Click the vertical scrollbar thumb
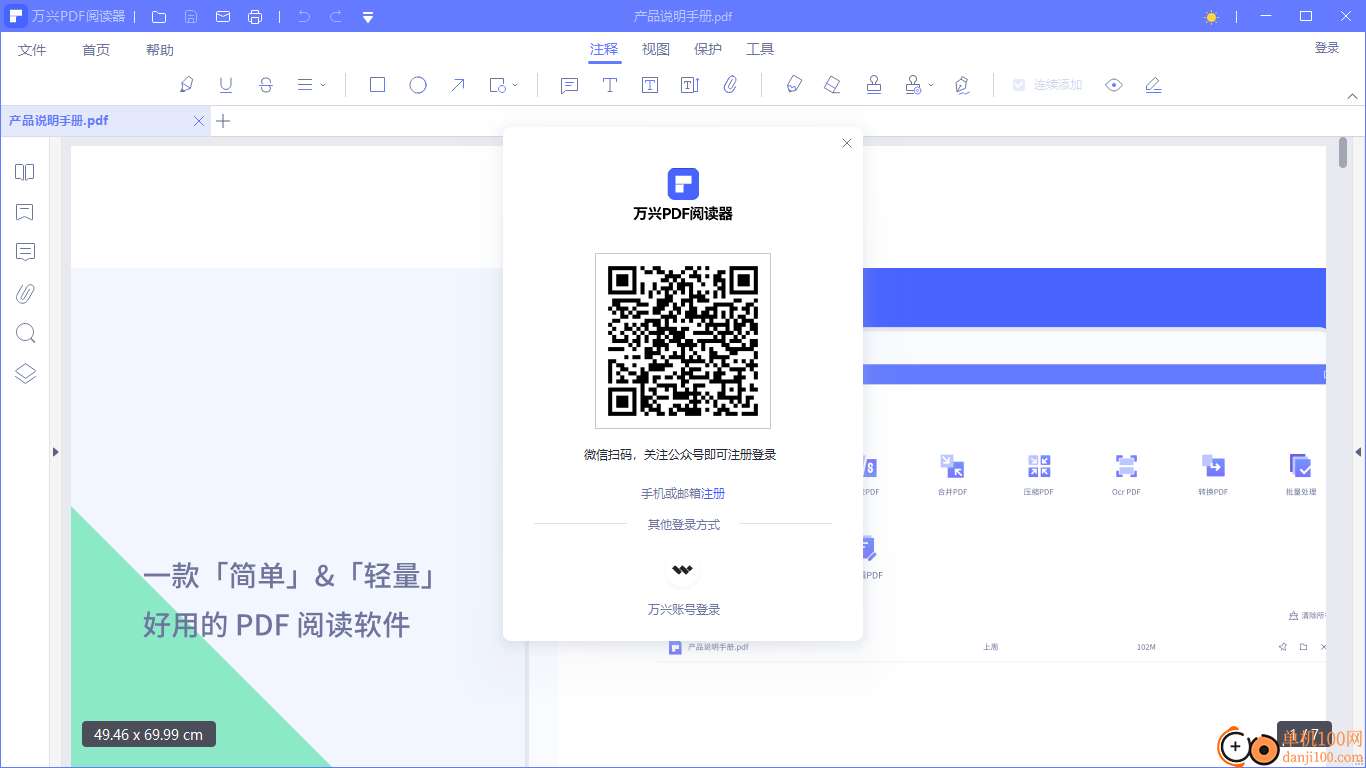The height and width of the screenshot is (768, 1366). point(1343,153)
